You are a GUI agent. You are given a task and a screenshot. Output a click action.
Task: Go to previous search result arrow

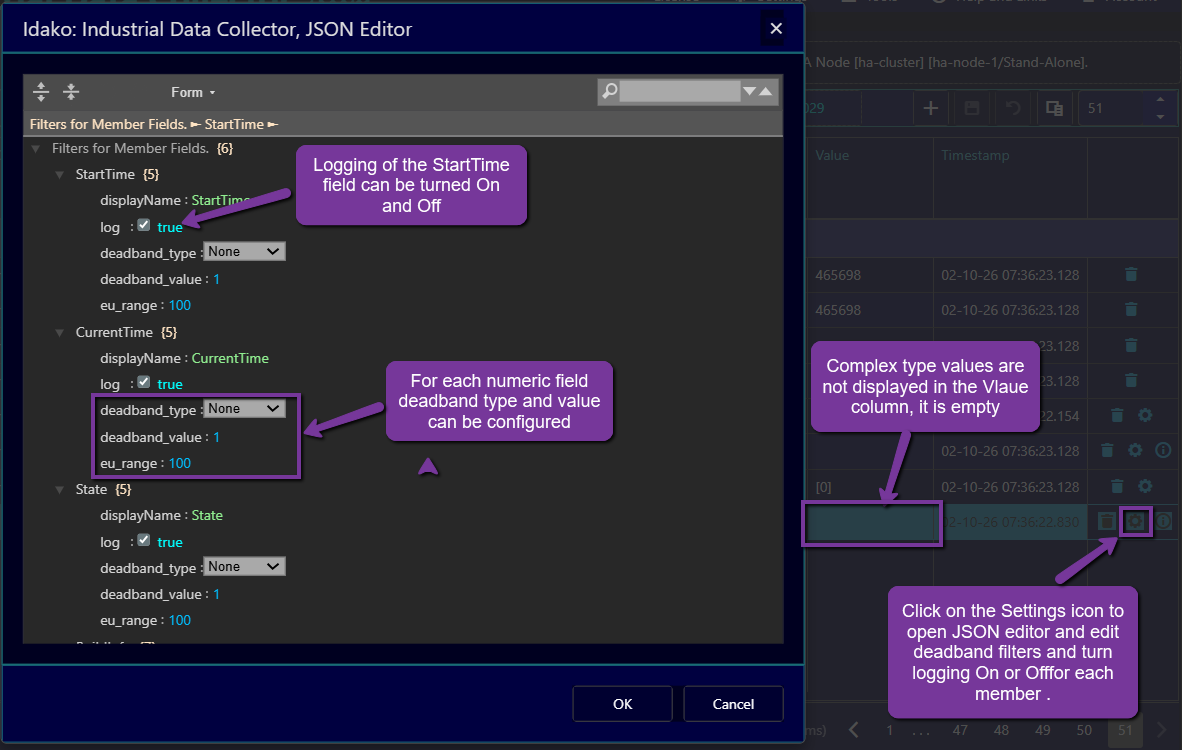pos(766,91)
